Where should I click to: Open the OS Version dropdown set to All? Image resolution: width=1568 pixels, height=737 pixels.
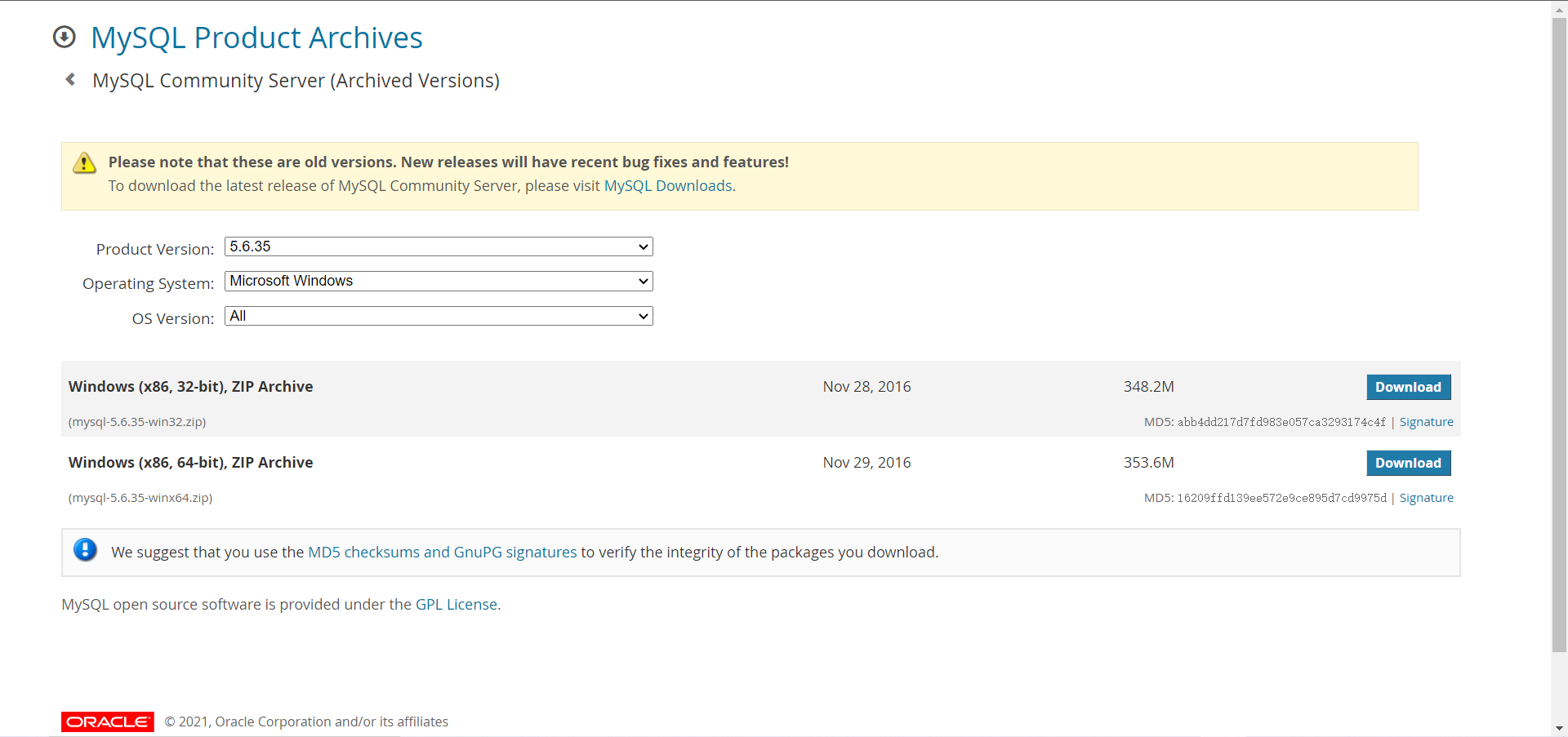click(439, 316)
